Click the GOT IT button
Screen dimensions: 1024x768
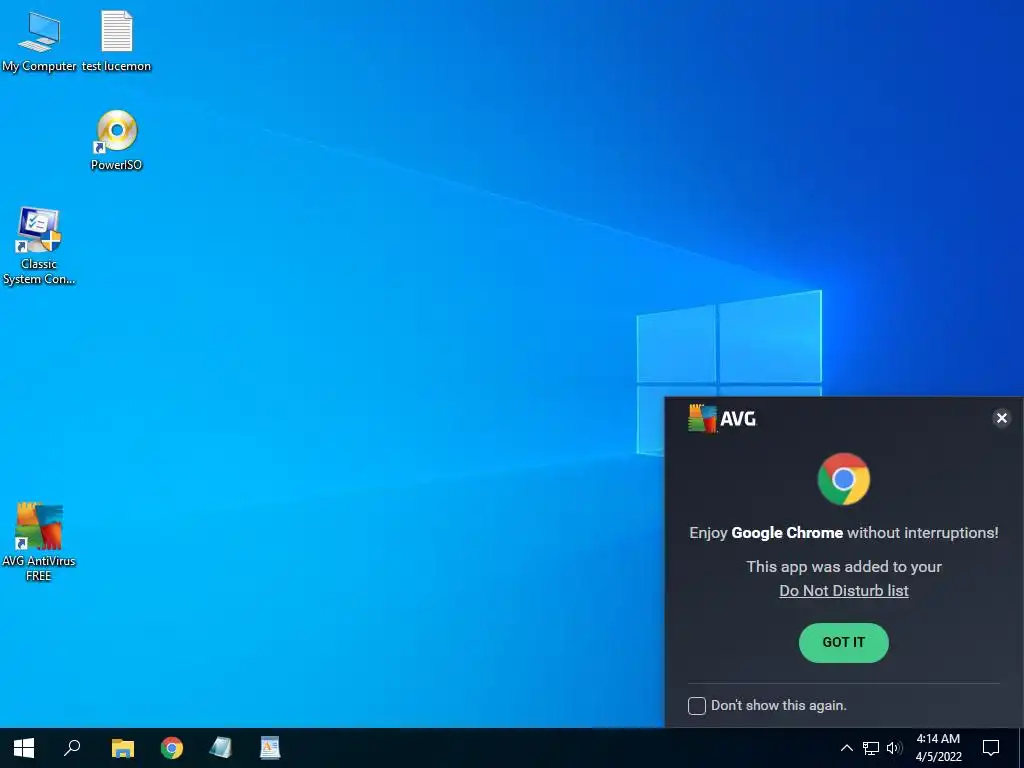click(x=844, y=643)
